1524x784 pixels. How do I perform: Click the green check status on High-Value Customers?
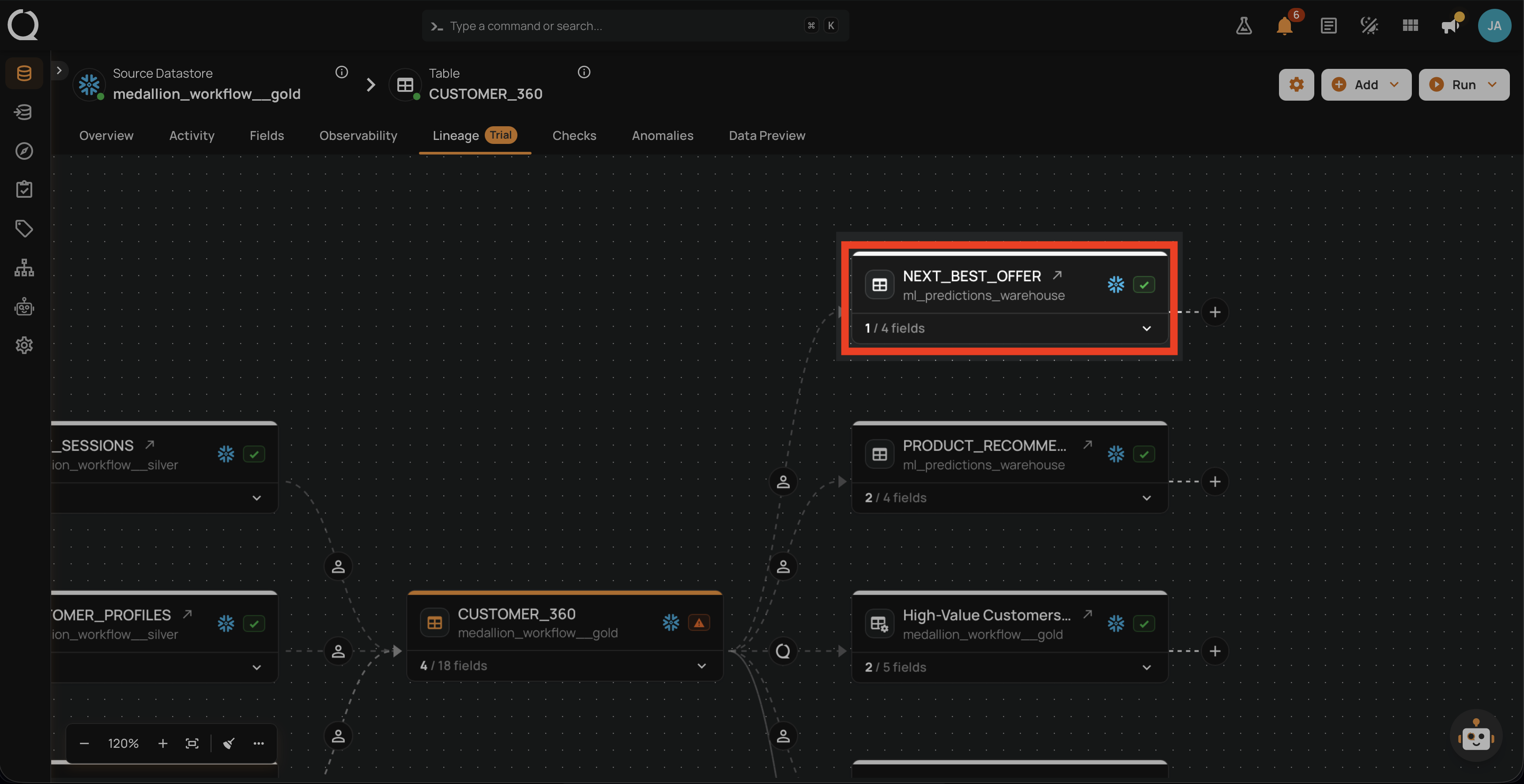click(x=1143, y=624)
